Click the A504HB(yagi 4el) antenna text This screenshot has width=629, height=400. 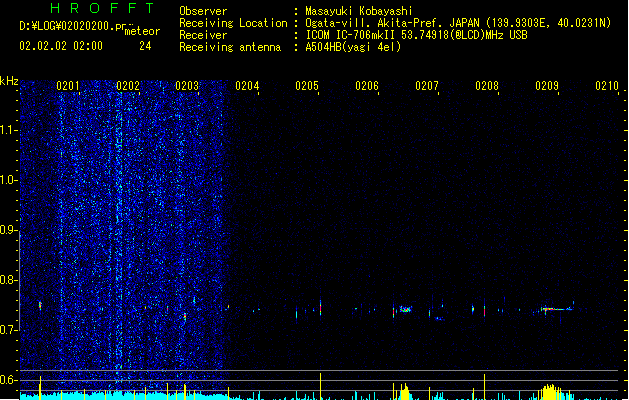tap(353, 47)
